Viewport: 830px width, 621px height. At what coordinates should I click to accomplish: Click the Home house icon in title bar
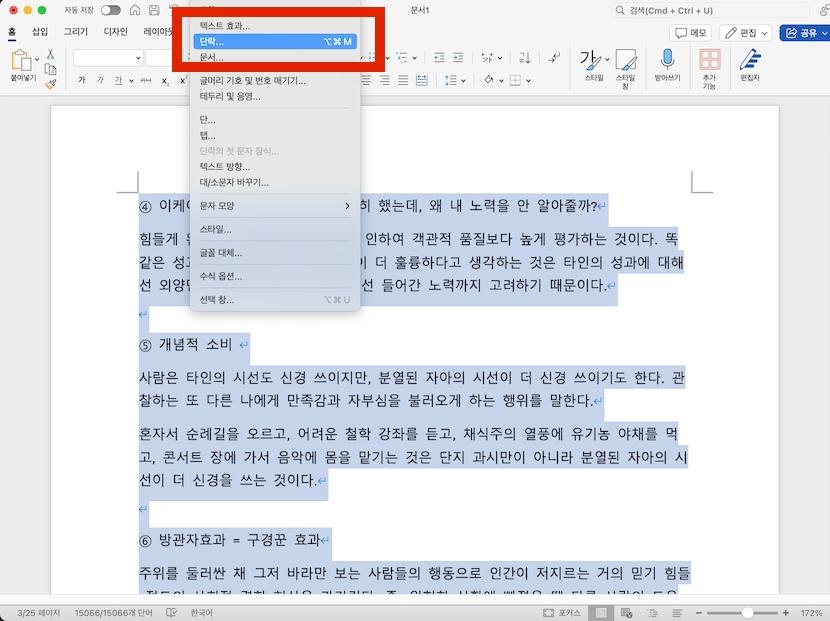pos(136,10)
